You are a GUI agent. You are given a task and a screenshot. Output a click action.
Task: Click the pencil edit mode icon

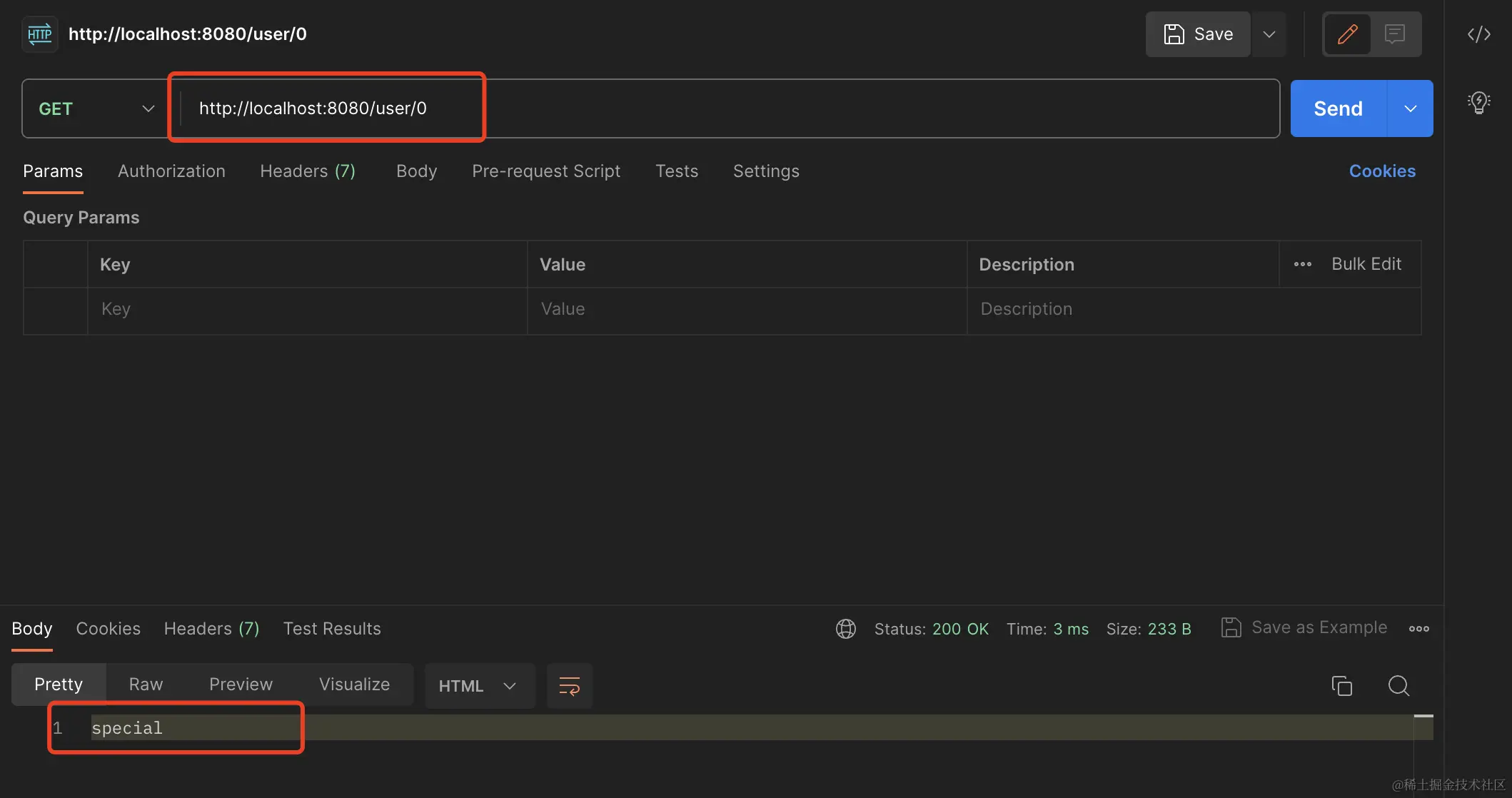point(1347,34)
